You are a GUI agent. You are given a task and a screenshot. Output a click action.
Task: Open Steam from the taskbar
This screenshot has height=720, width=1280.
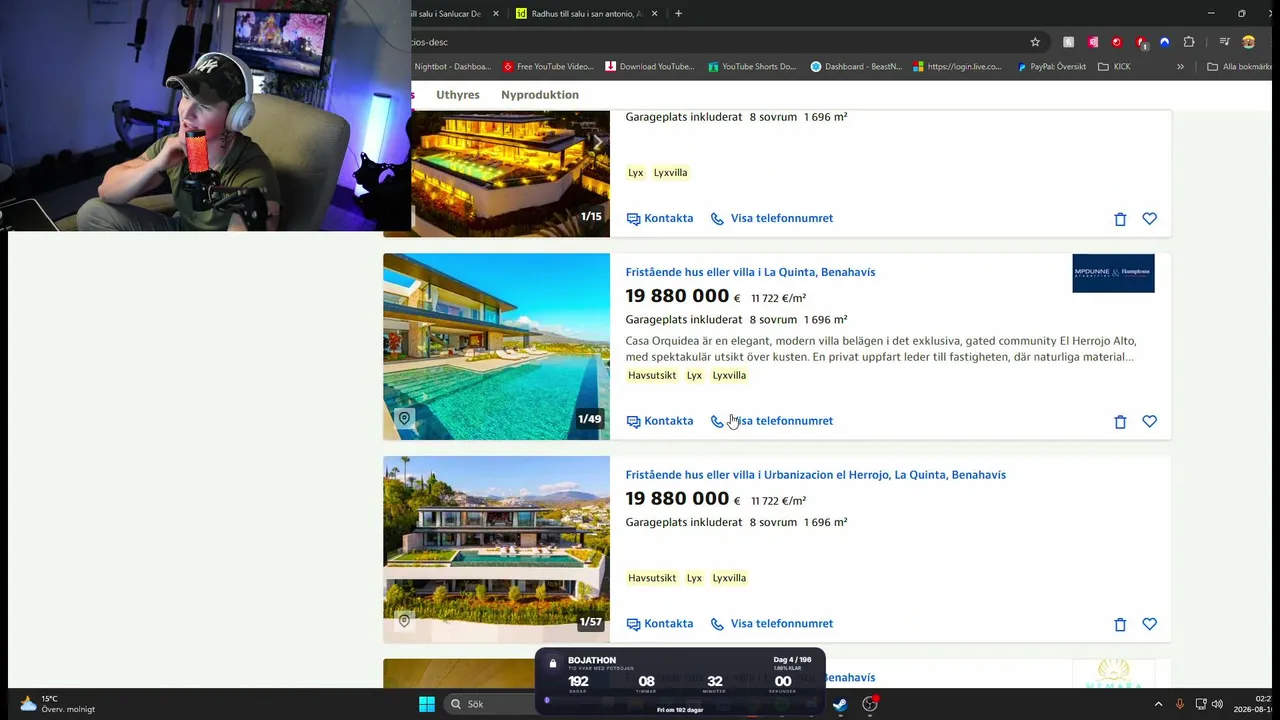pos(840,704)
